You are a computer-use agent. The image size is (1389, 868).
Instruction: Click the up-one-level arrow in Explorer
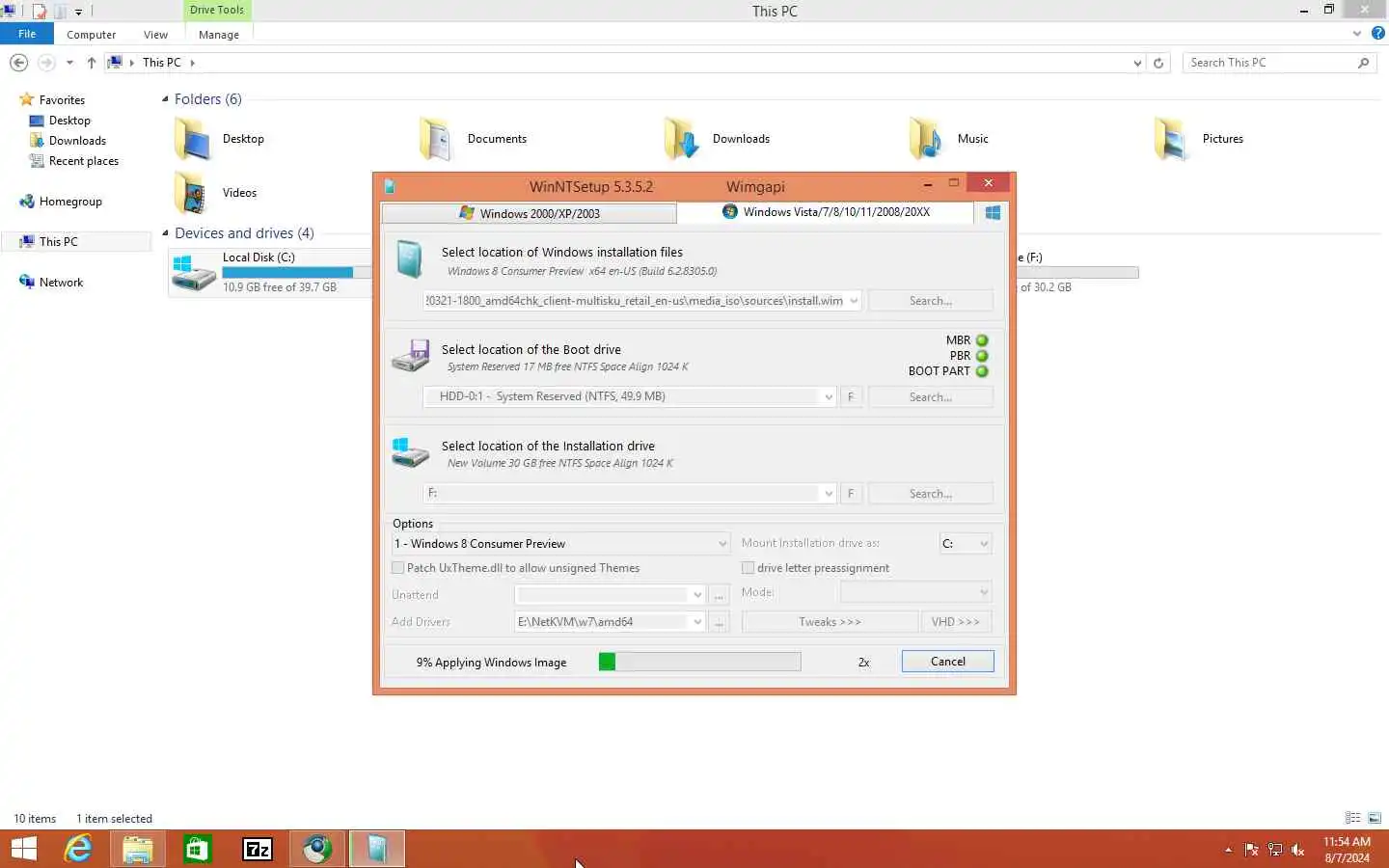pos(92,63)
